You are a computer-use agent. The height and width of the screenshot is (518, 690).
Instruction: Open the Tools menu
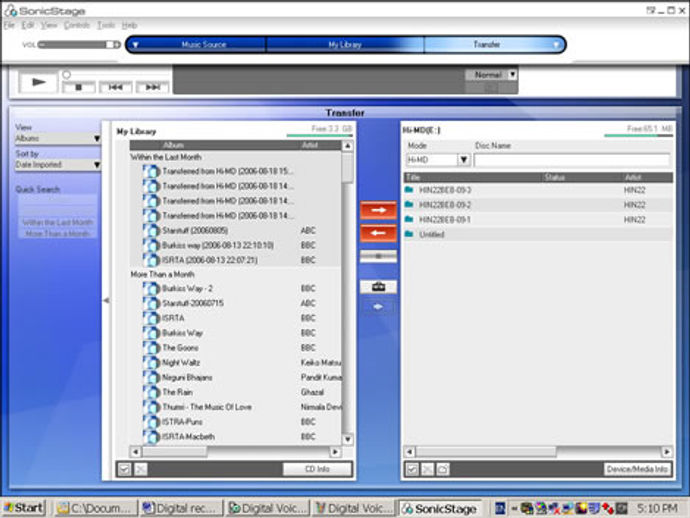pos(106,25)
